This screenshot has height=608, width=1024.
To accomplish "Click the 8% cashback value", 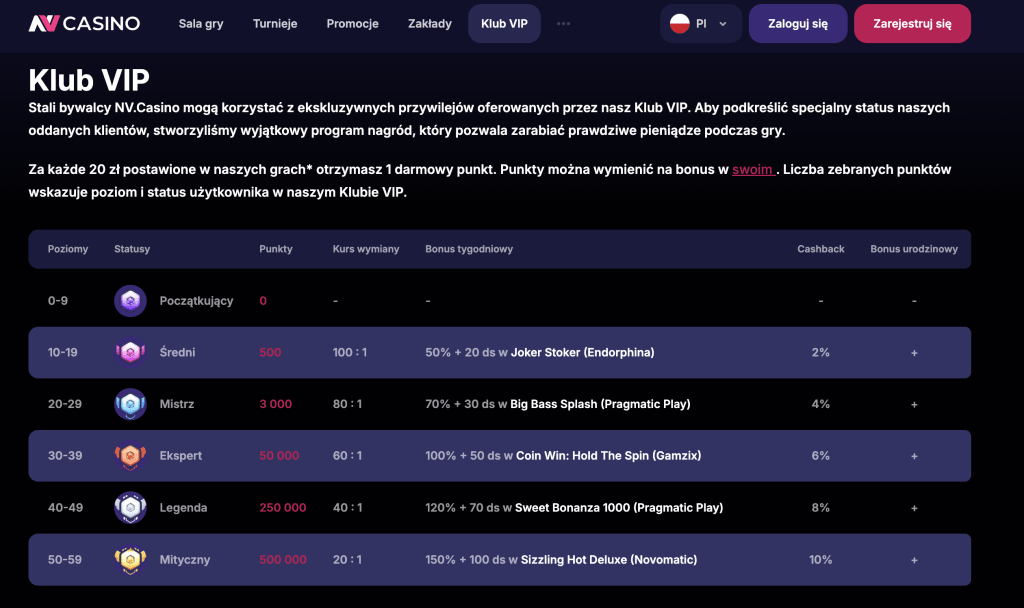I will point(821,507).
